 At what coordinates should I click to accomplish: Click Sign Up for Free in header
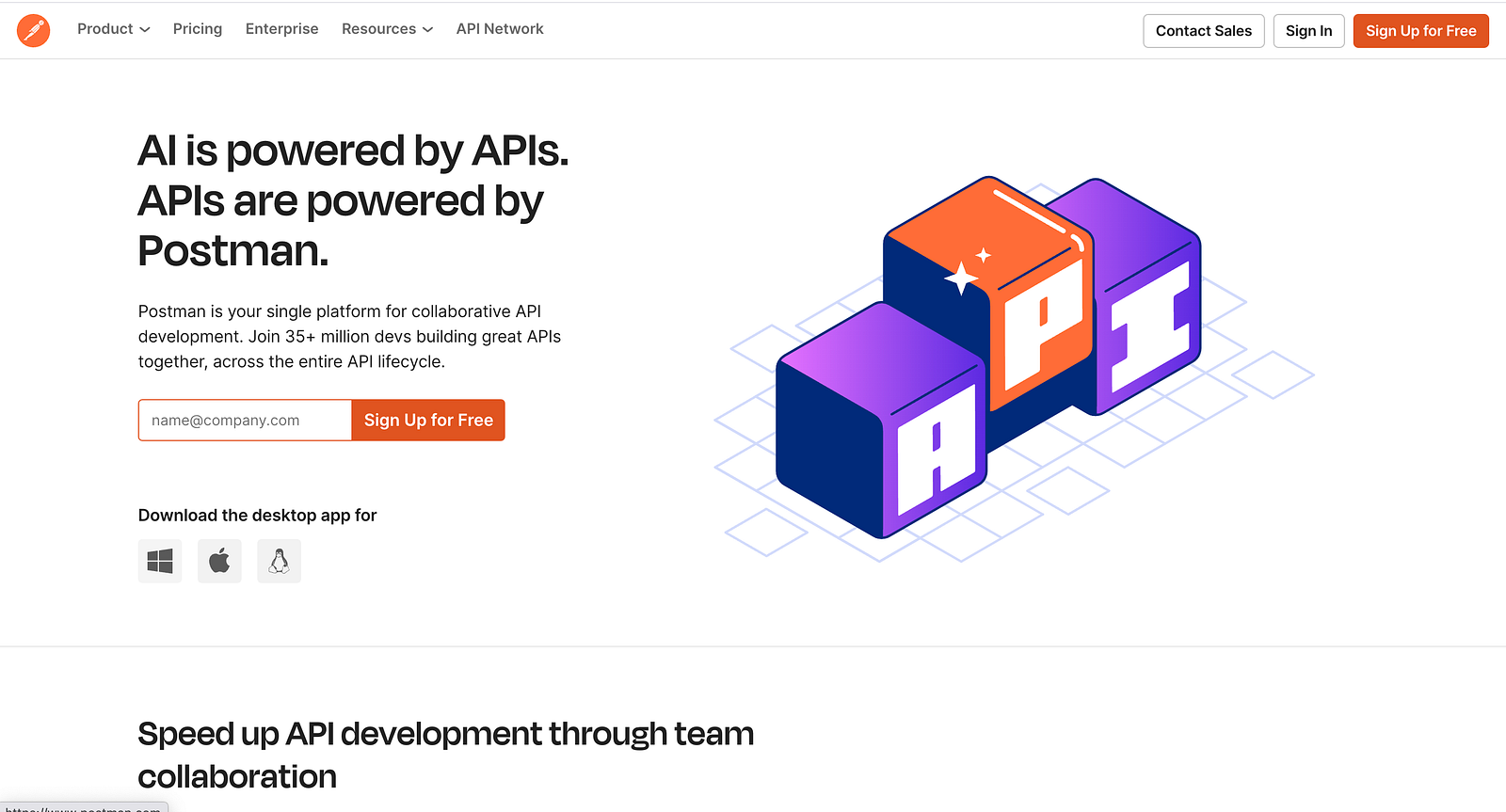pos(1421,31)
